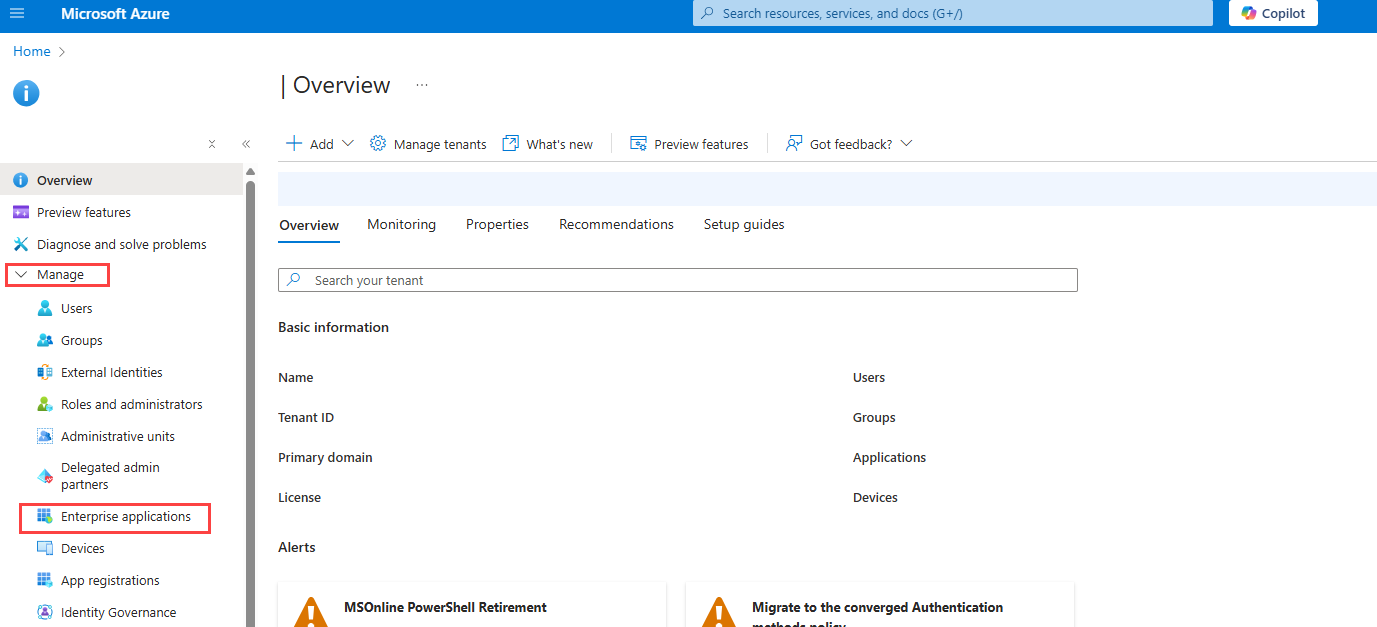Image resolution: width=1377 pixels, height=627 pixels.
Task: Click the Roles and administrators icon
Action: coord(44,404)
